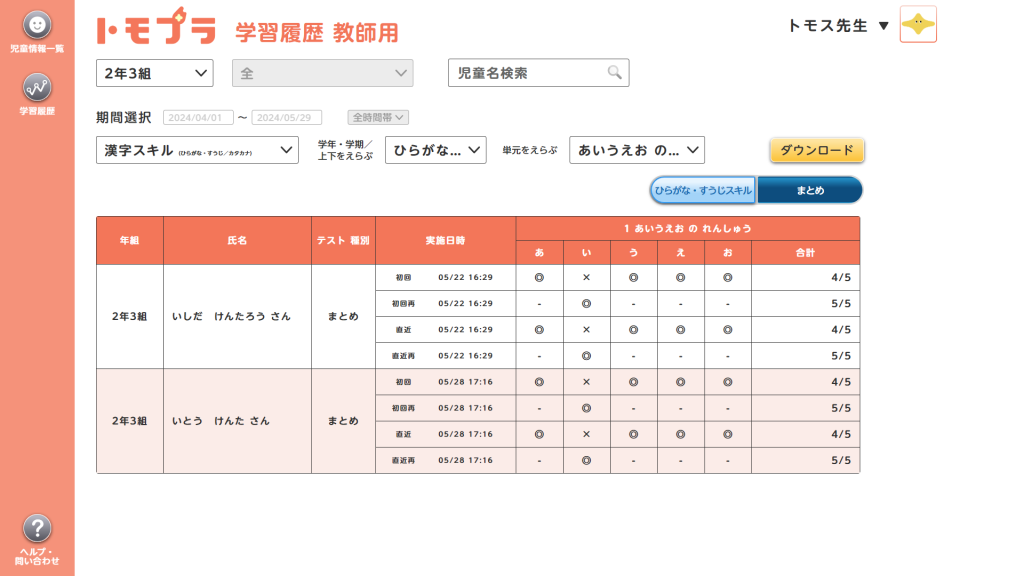Click 直近 05/22 16:29 row
Viewport: 1024px width, 576px height.
click(x=618, y=330)
